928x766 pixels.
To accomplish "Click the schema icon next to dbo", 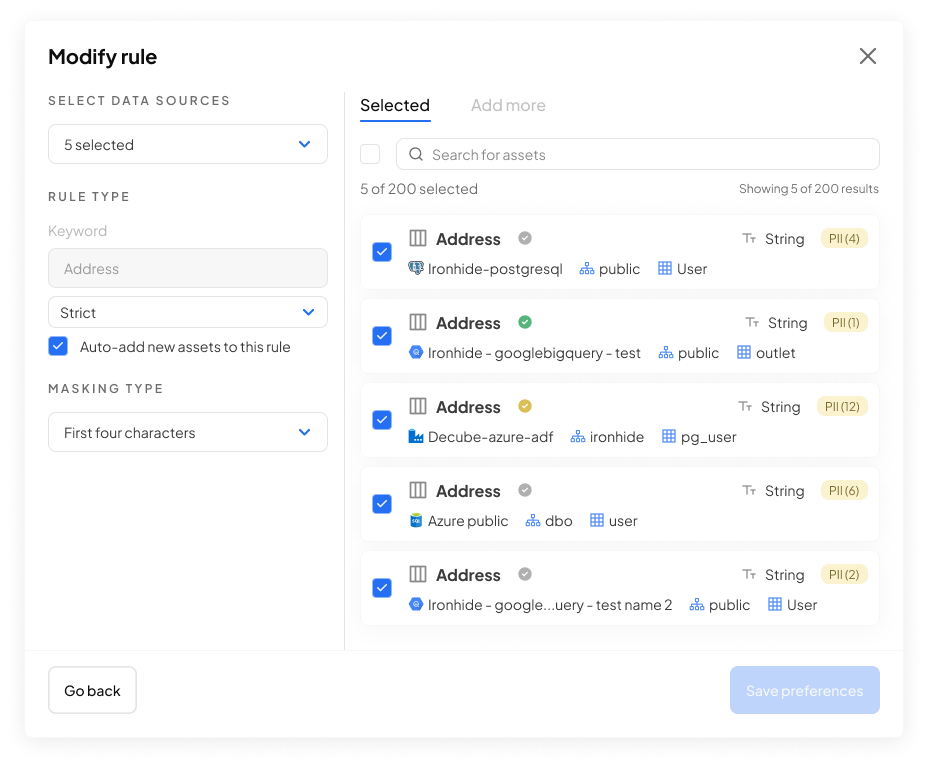I will point(532,521).
